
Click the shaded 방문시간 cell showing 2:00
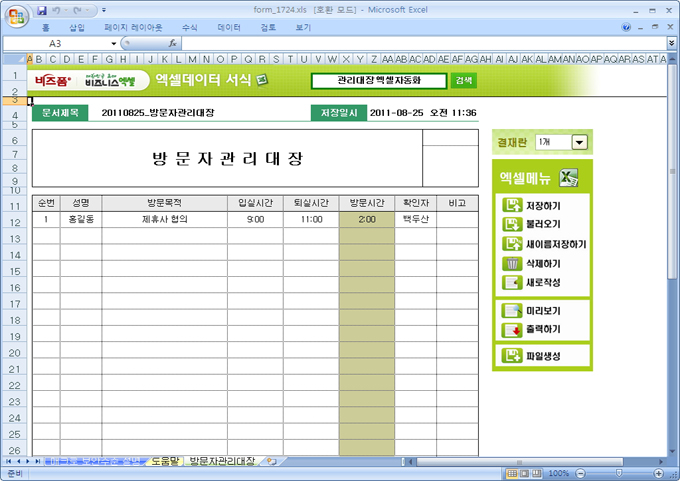point(367,219)
